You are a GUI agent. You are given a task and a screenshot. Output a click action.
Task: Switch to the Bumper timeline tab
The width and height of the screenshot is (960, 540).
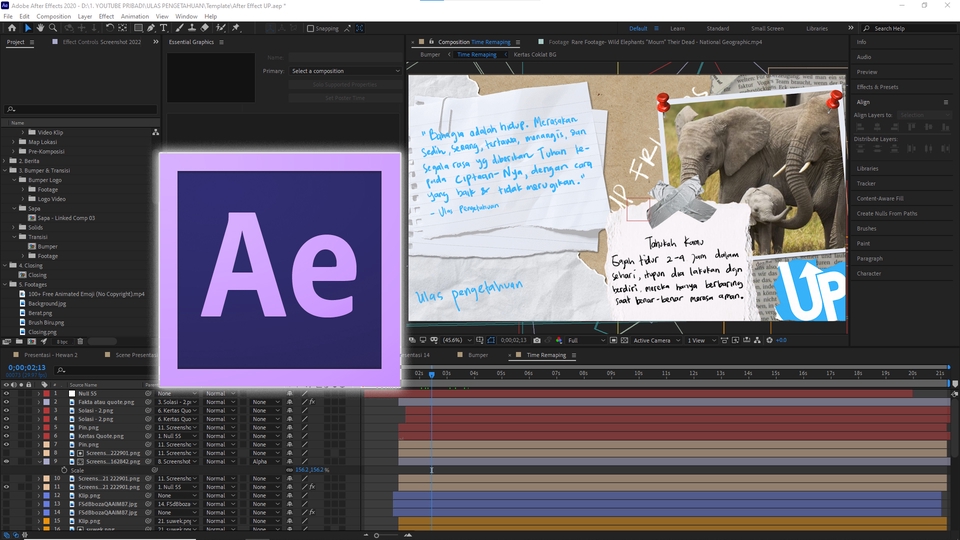click(x=478, y=355)
